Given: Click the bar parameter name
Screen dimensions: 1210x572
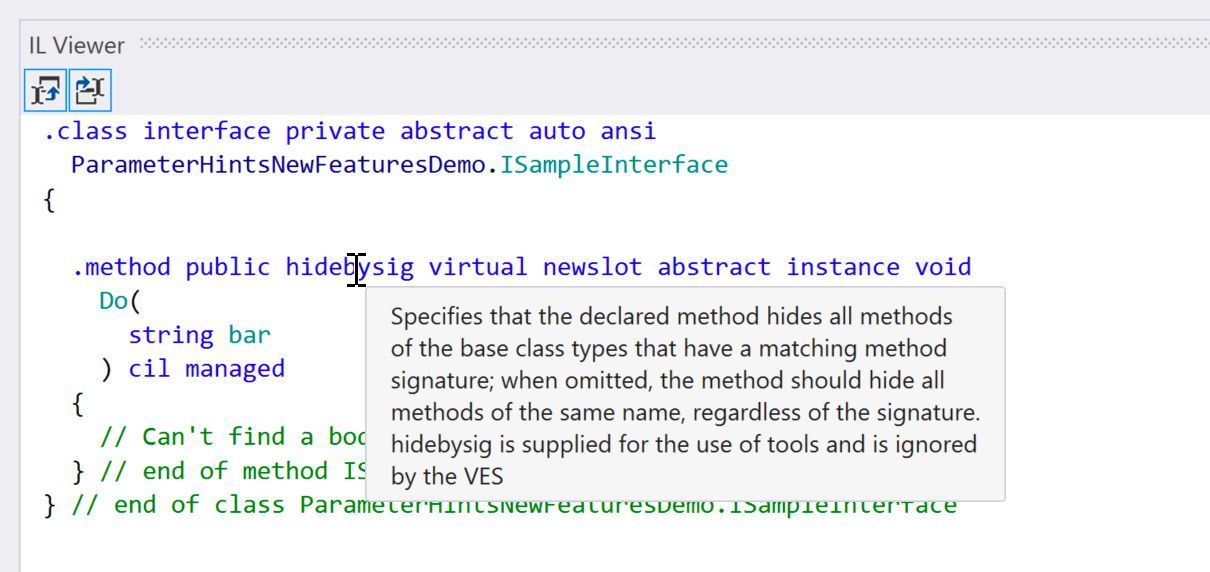Looking at the screenshot, I should pyautogui.click(x=249, y=335).
